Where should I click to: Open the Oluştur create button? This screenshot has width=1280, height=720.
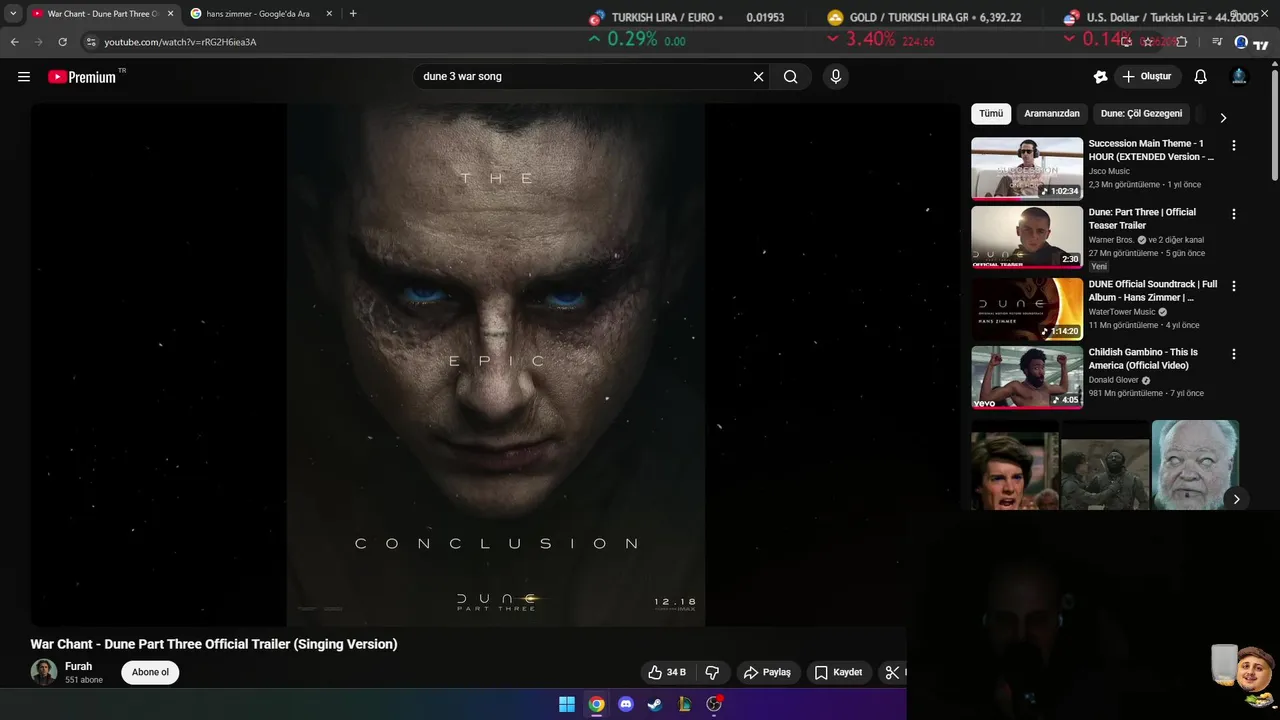(x=1147, y=77)
